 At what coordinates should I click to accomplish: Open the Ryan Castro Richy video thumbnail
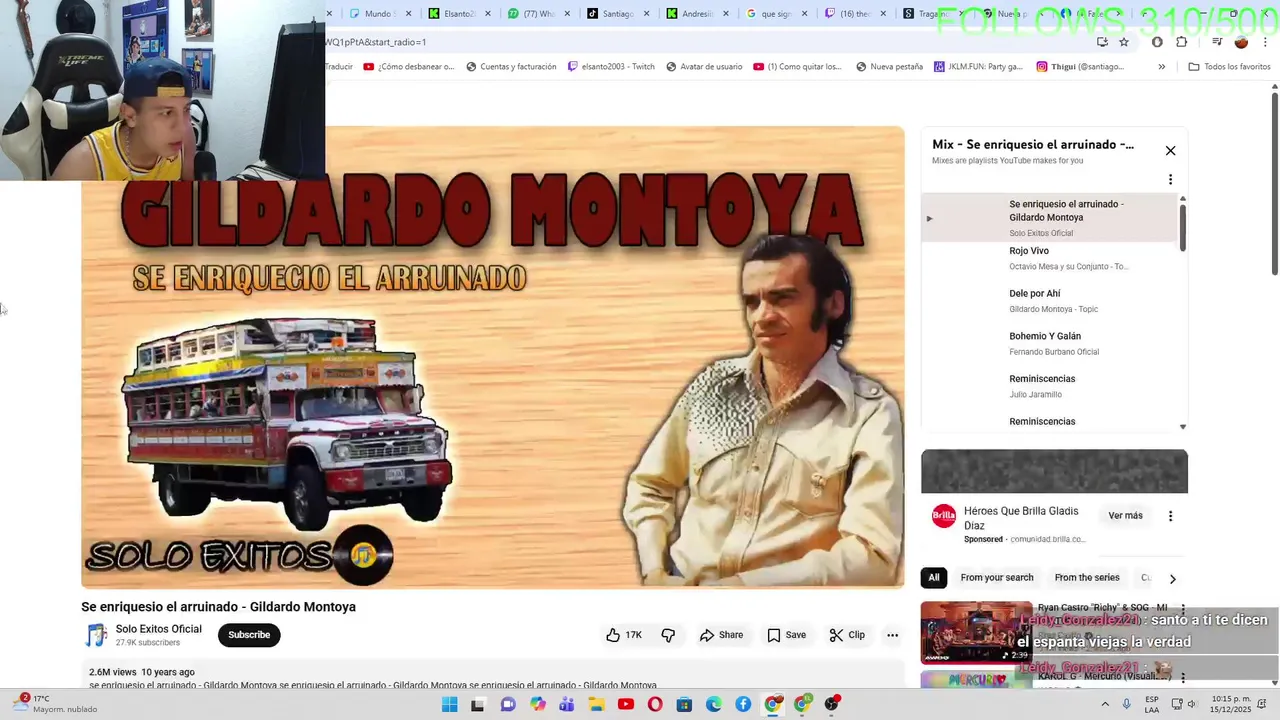tap(976, 632)
